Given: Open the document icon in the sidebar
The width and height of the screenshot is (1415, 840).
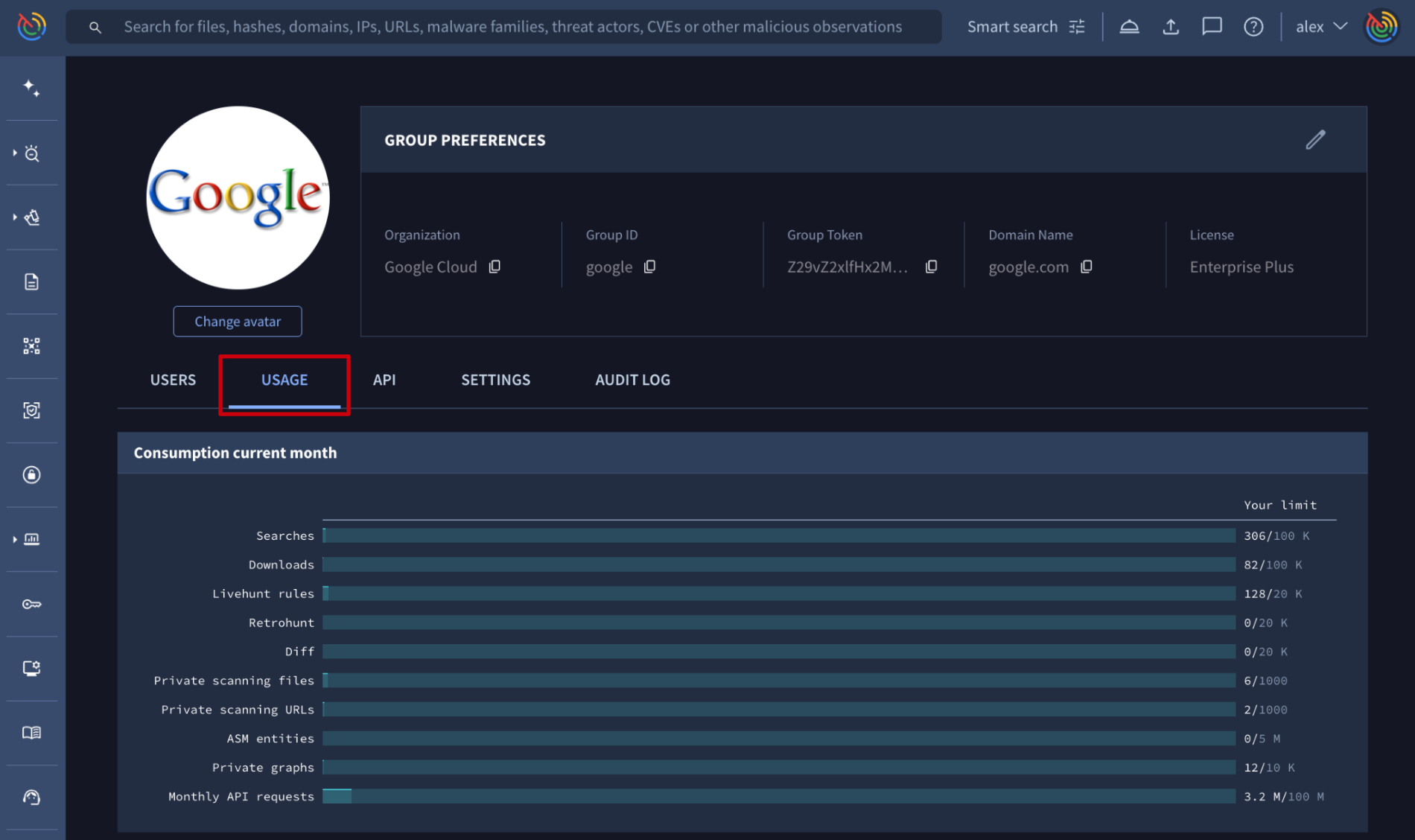Looking at the screenshot, I should point(31,281).
